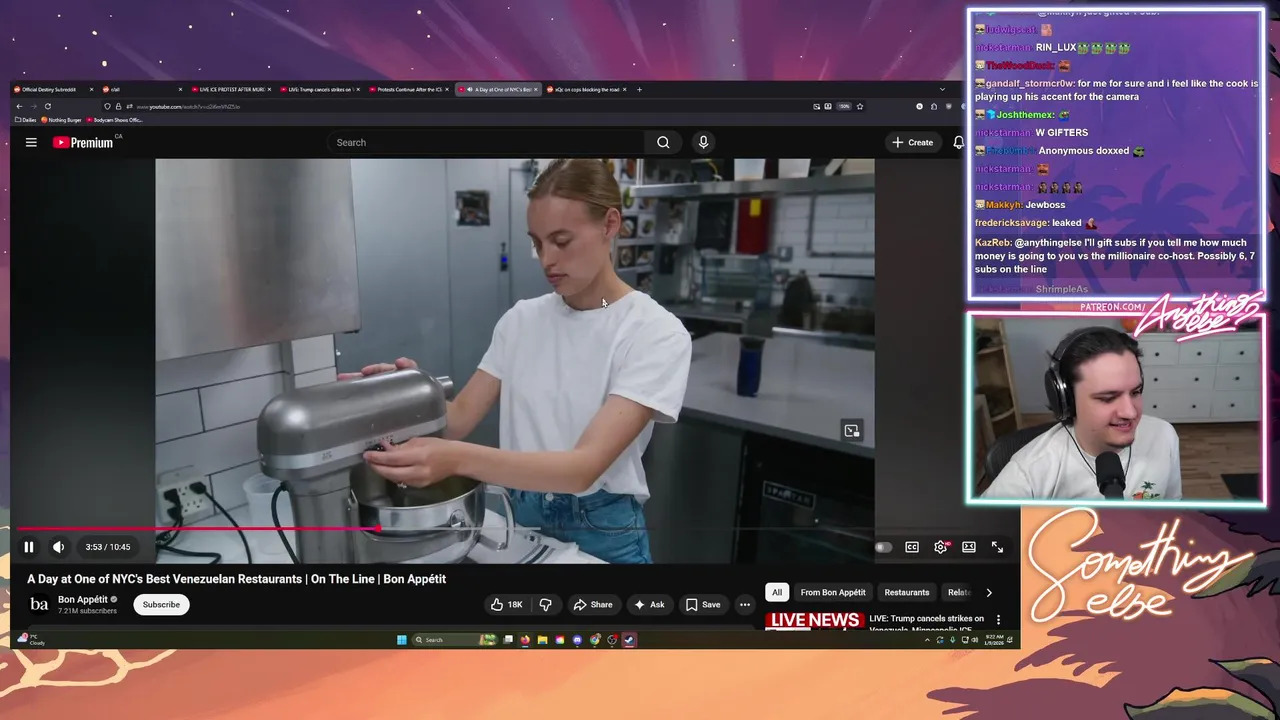This screenshot has height=720, width=1280.
Task: Open the taskbar clock and date
Action: pos(994,640)
